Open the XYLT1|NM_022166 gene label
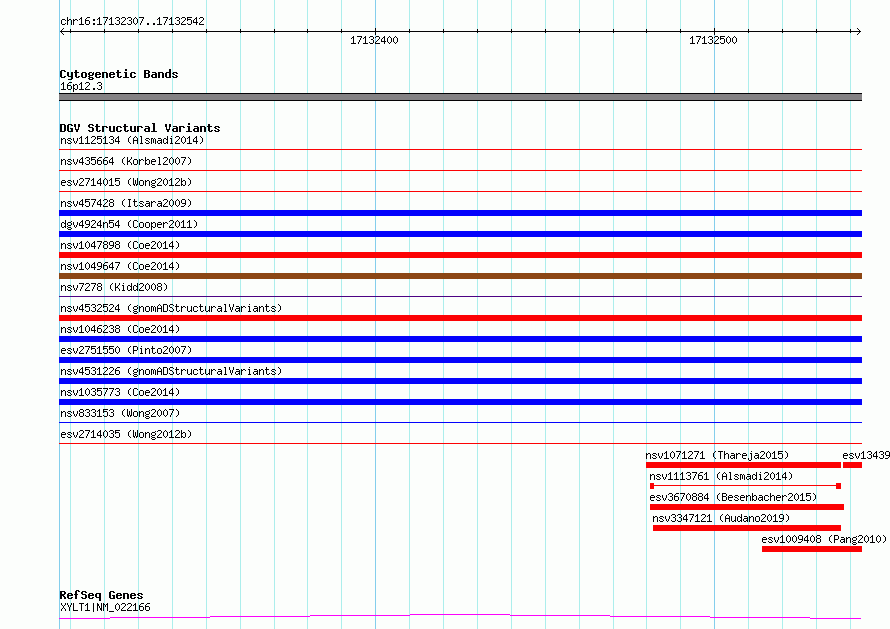The image size is (890, 629). (x=105, y=607)
